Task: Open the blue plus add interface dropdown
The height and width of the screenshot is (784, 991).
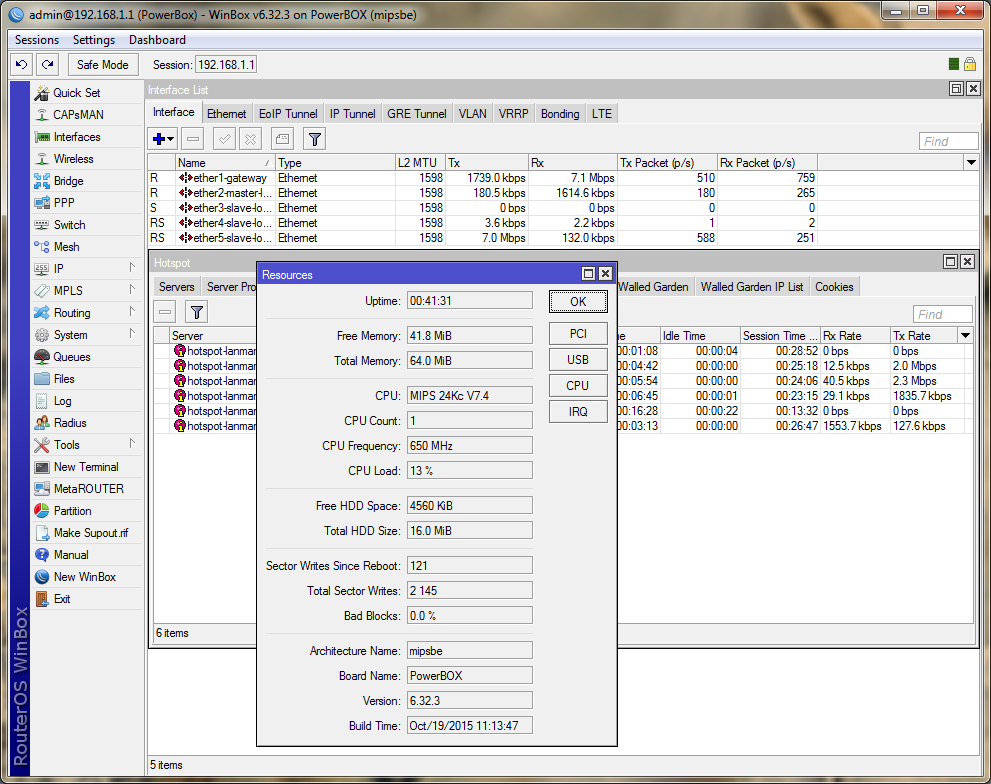Action: 163,139
